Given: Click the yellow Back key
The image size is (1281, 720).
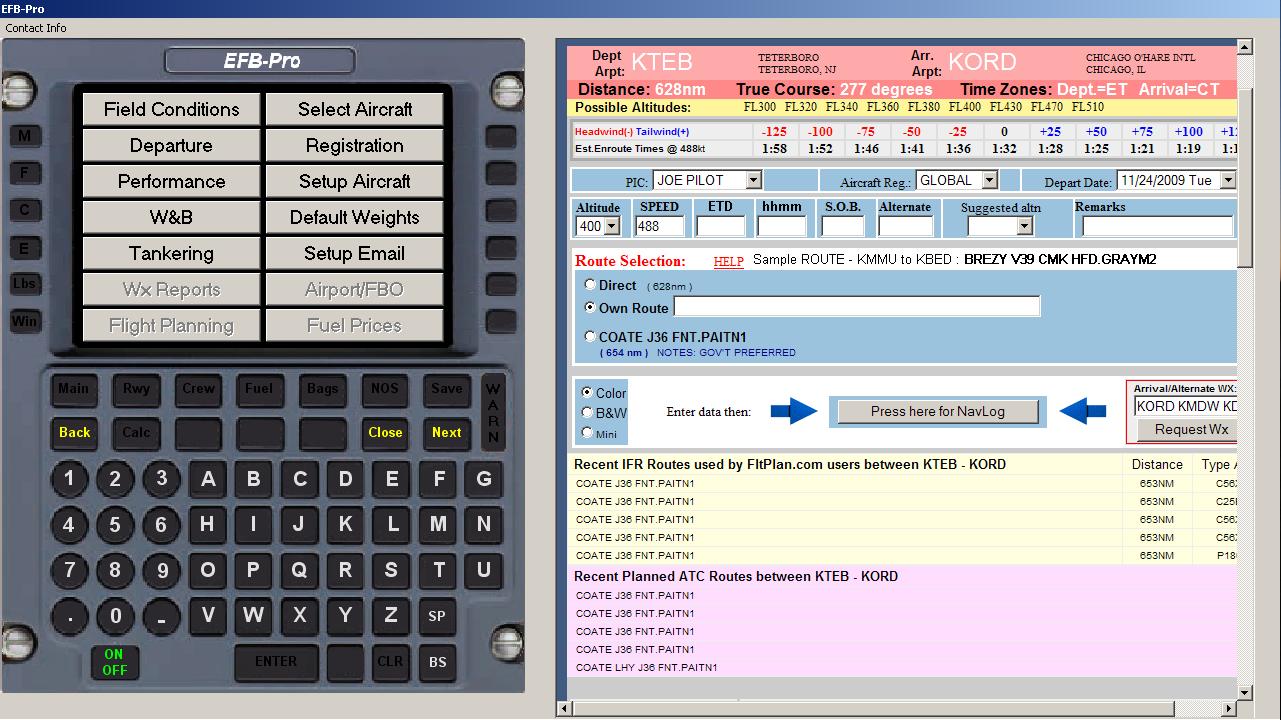Looking at the screenshot, I should (x=74, y=433).
